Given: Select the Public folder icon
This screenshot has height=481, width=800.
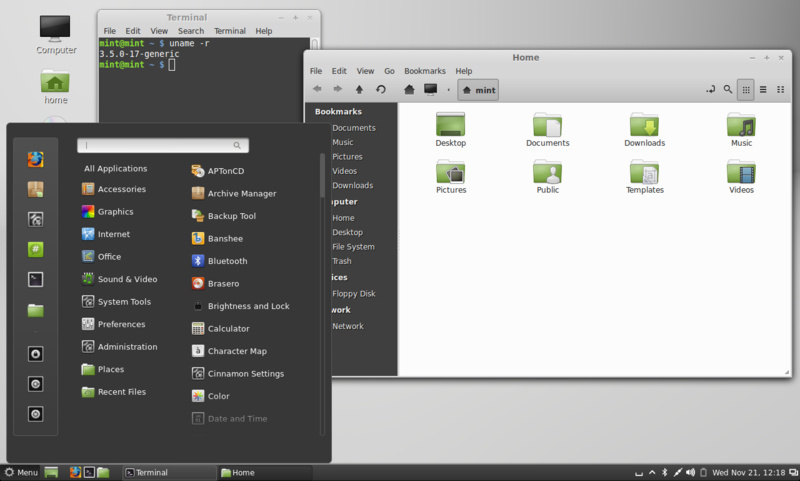Looking at the screenshot, I should (x=547, y=176).
